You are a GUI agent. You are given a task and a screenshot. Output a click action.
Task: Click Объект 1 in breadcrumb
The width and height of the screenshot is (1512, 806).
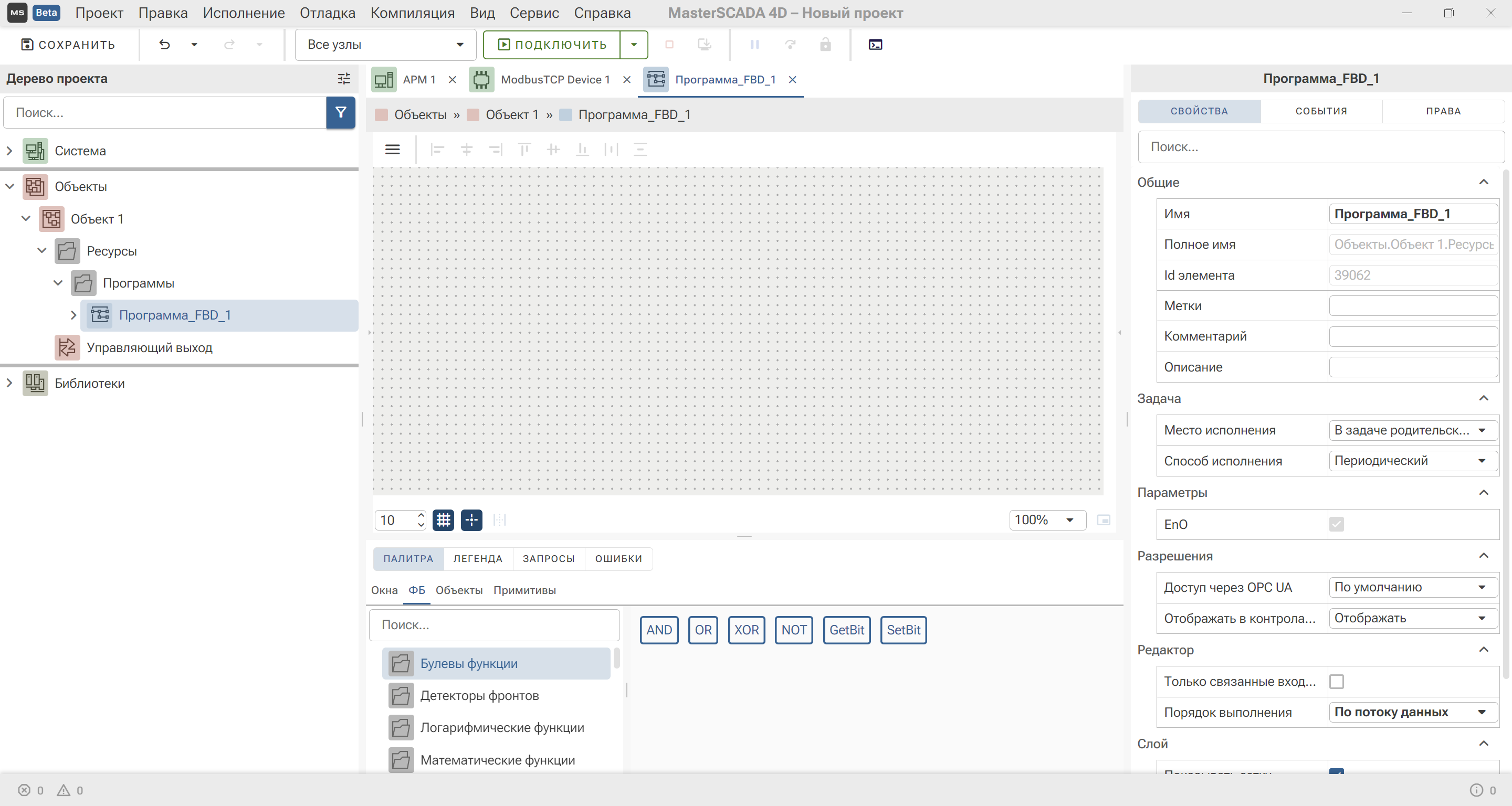tap(511, 114)
